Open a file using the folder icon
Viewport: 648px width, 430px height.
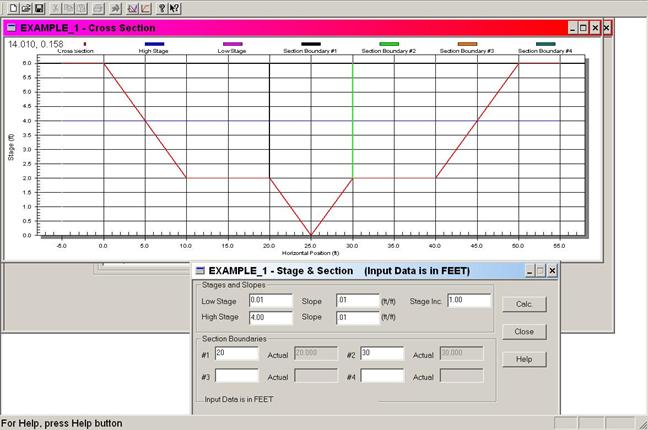23,8
